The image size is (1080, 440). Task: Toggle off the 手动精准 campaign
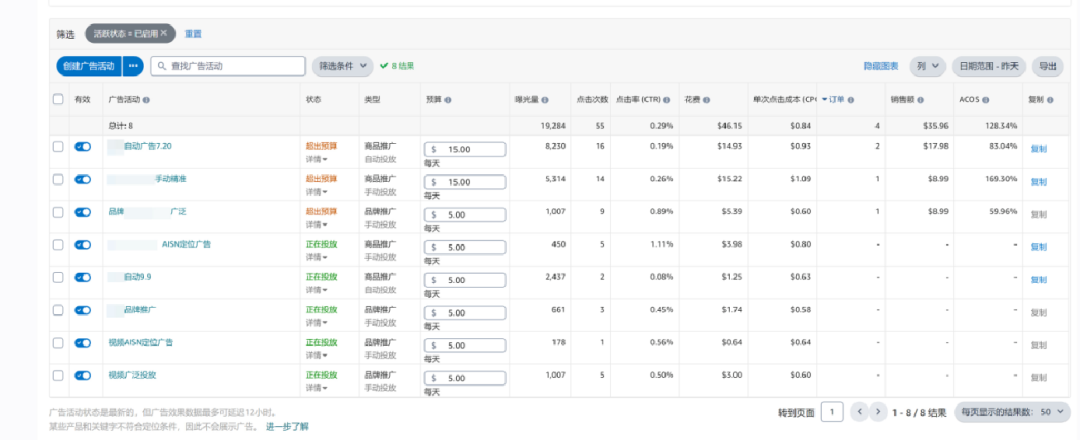(x=83, y=179)
